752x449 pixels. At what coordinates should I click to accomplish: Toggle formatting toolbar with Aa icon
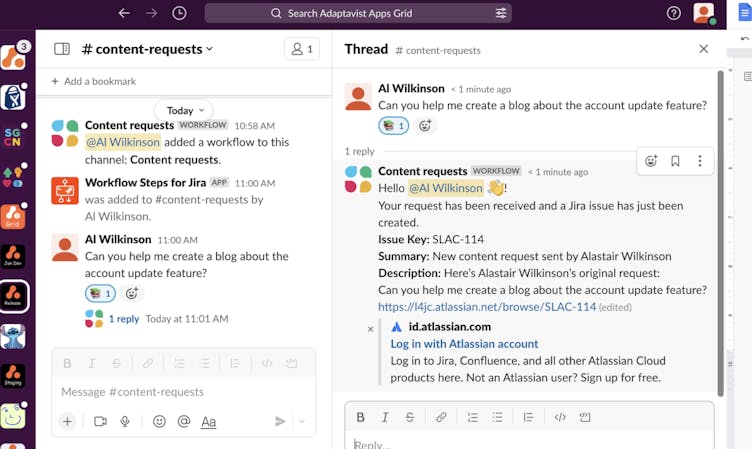208,422
